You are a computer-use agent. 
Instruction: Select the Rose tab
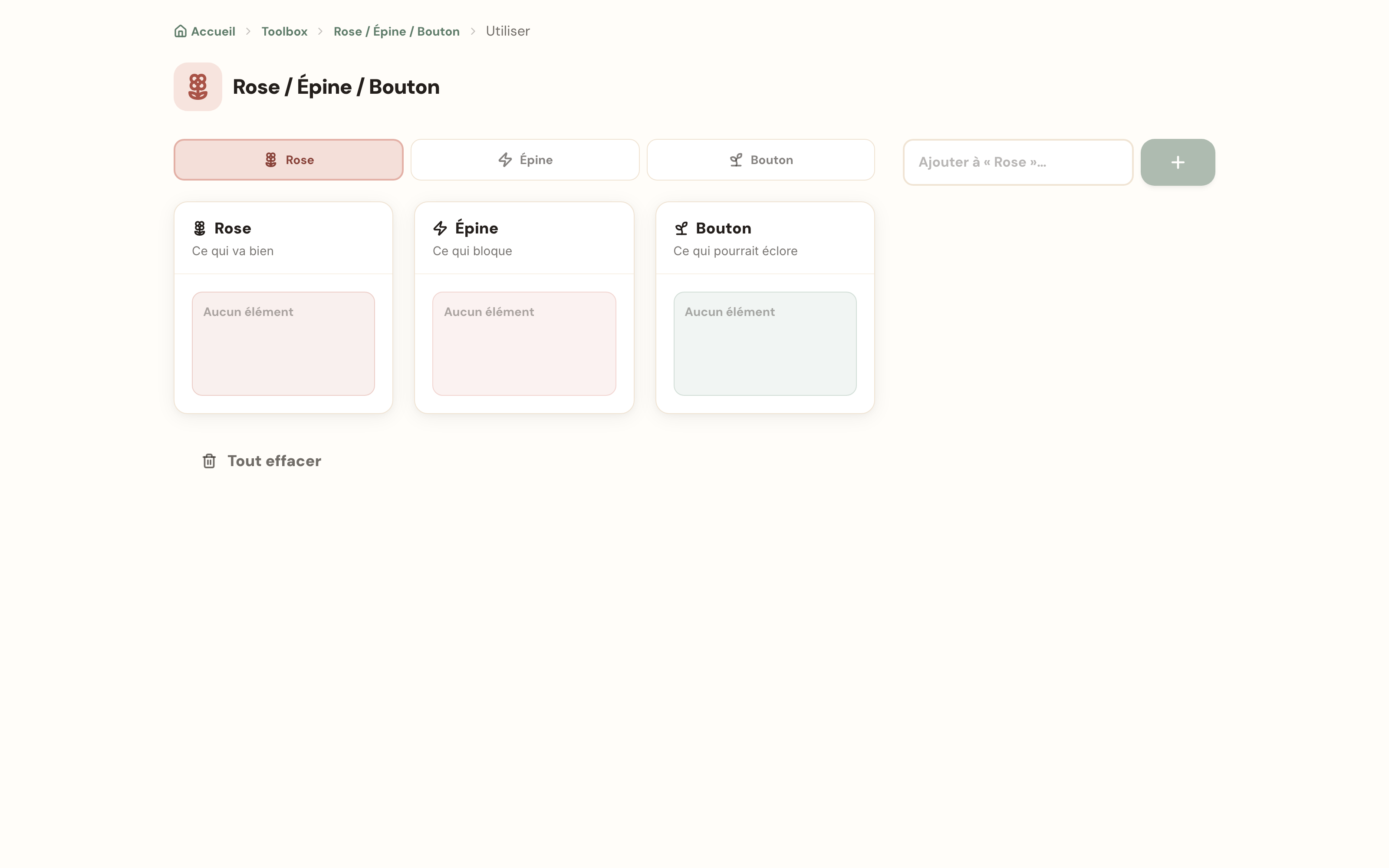point(289,160)
